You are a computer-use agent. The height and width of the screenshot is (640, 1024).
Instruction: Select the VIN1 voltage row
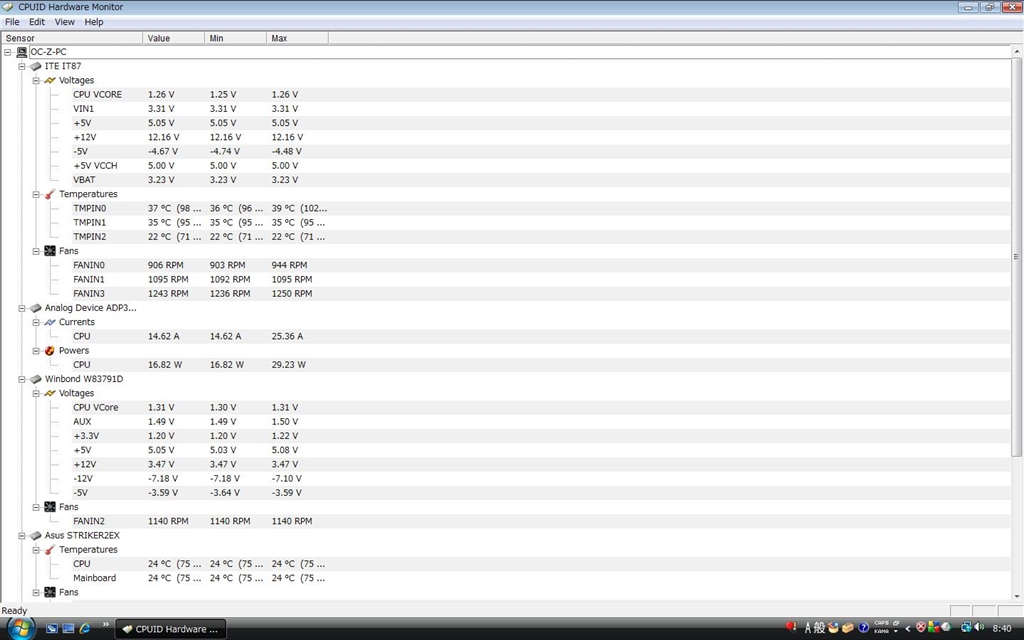541,109
